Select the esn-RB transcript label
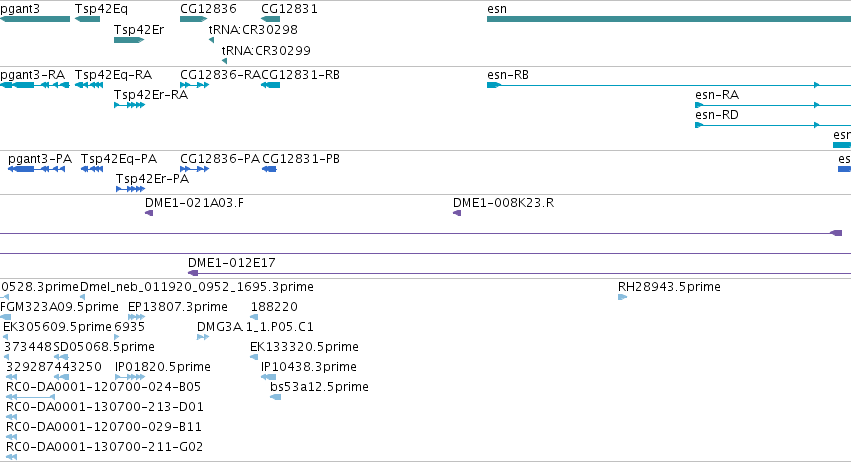The height and width of the screenshot is (462, 851). (508, 75)
